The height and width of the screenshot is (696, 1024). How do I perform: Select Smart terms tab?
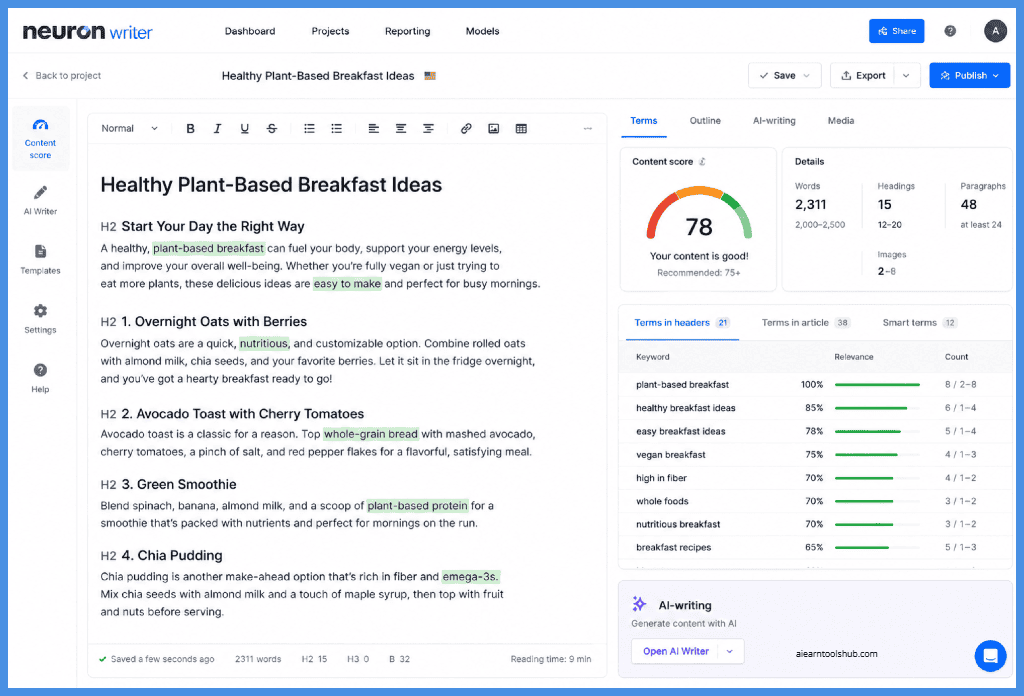[919, 323]
